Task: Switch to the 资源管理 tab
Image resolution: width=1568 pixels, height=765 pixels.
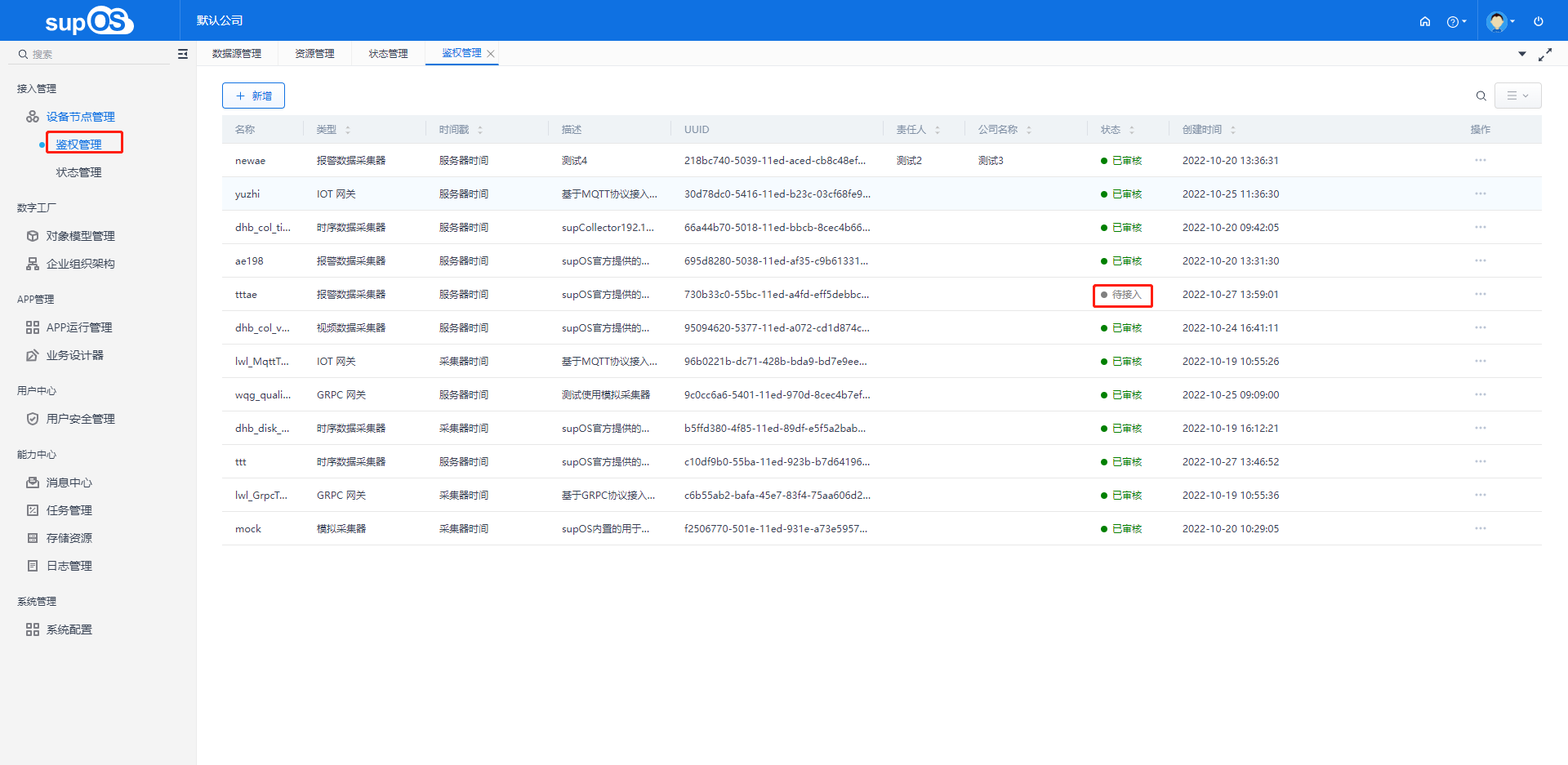Action: [x=314, y=54]
